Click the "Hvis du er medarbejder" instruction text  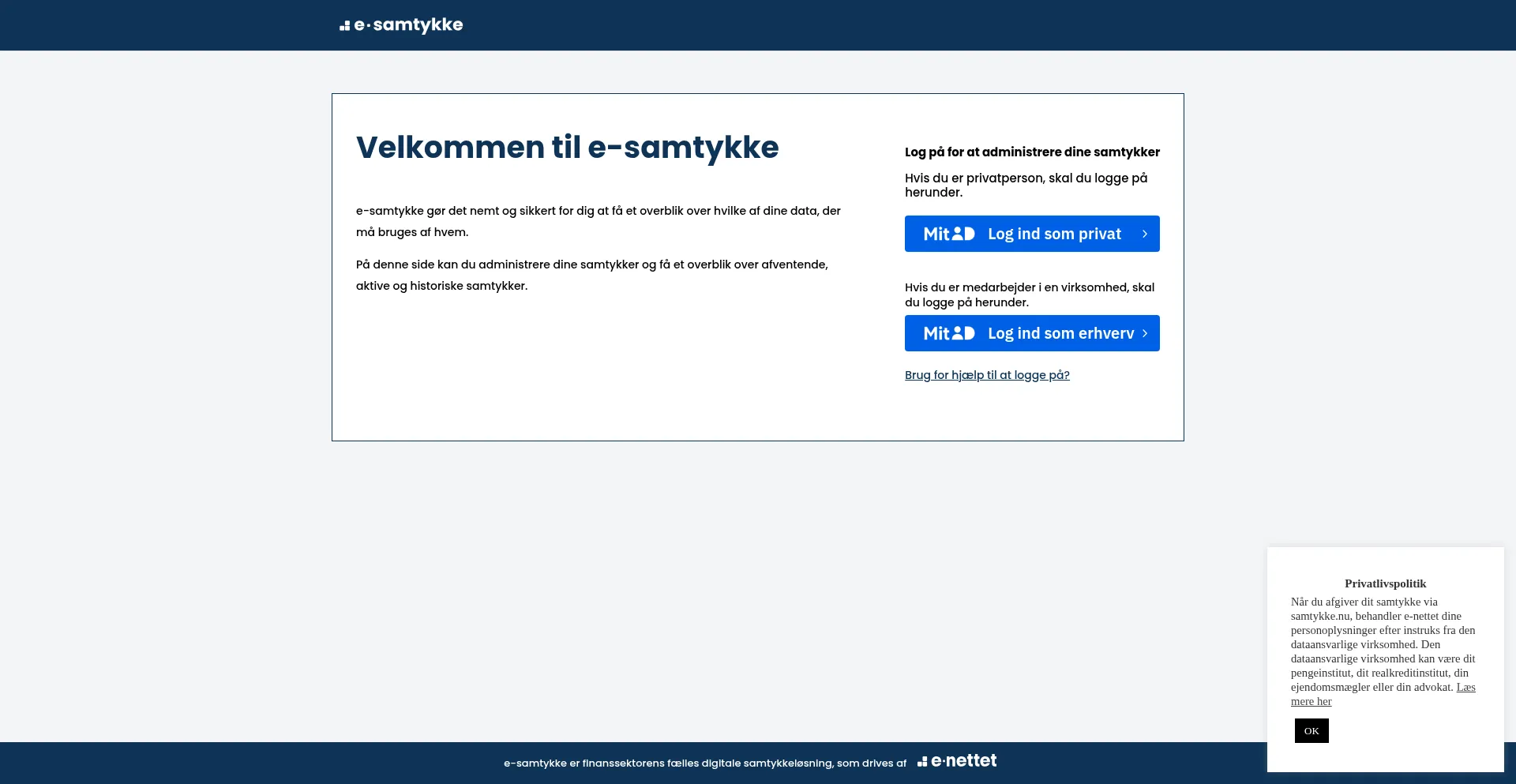(1029, 294)
